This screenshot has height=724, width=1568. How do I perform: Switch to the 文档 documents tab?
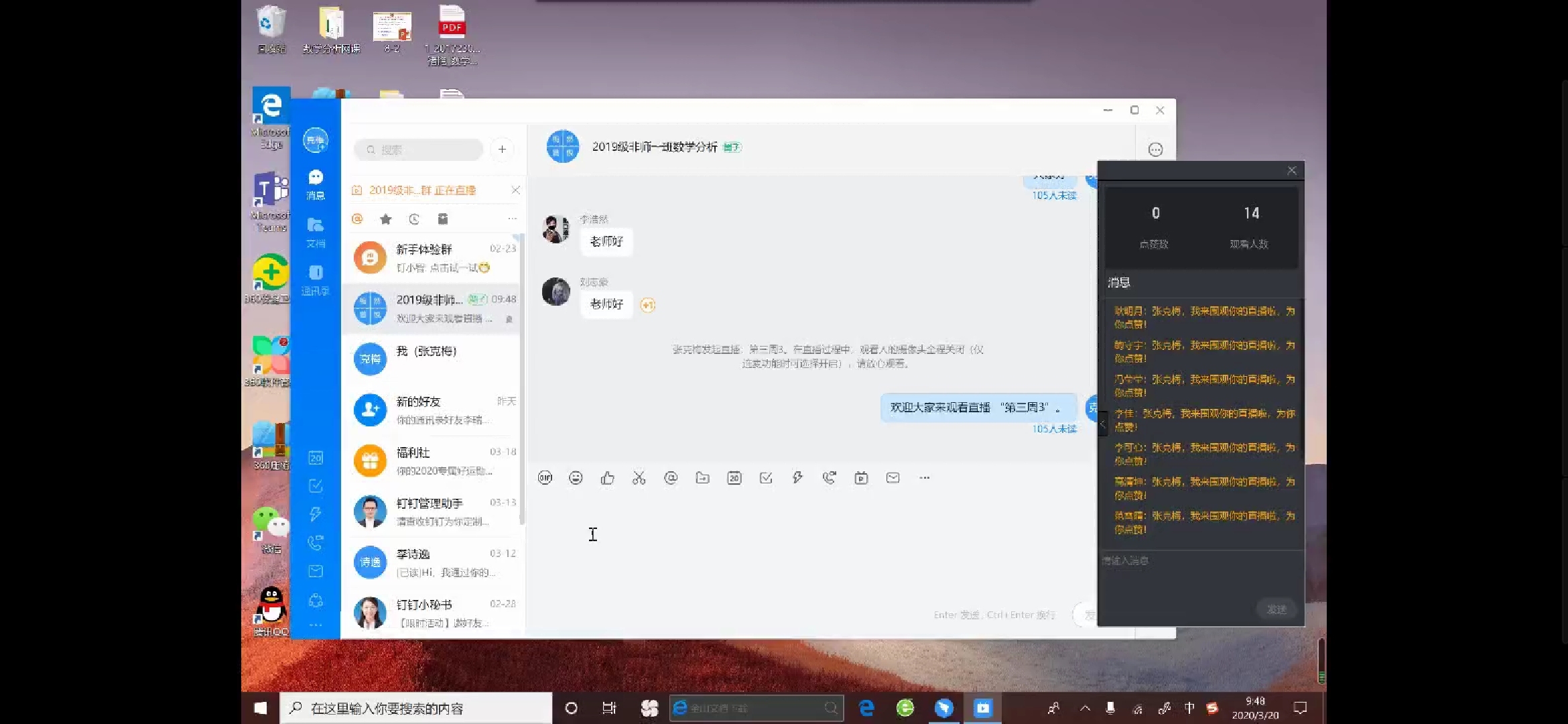click(x=315, y=232)
